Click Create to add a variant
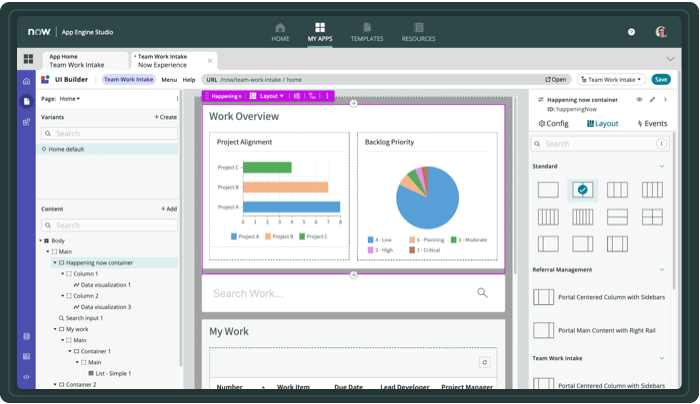 pos(165,117)
